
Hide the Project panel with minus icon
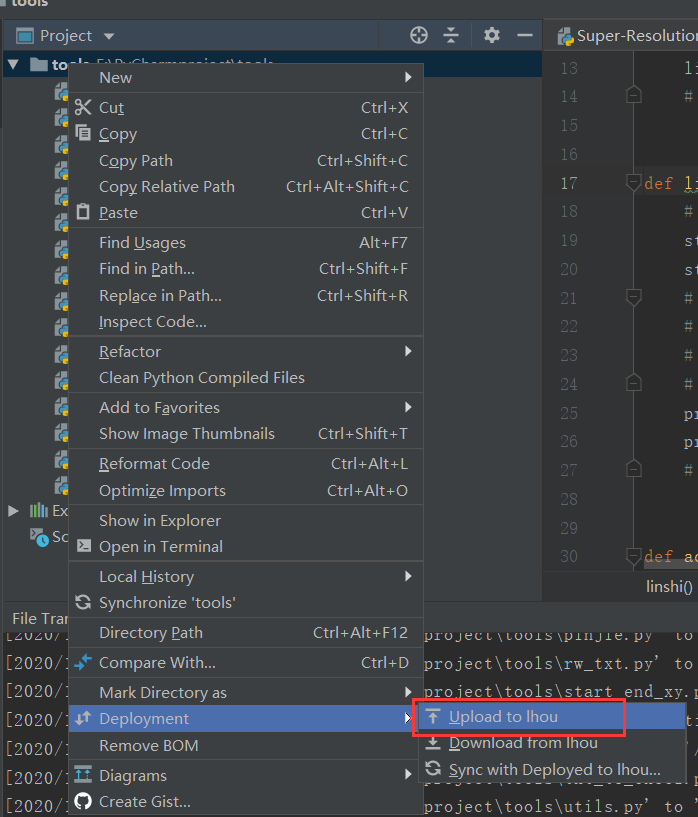point(525,35)
